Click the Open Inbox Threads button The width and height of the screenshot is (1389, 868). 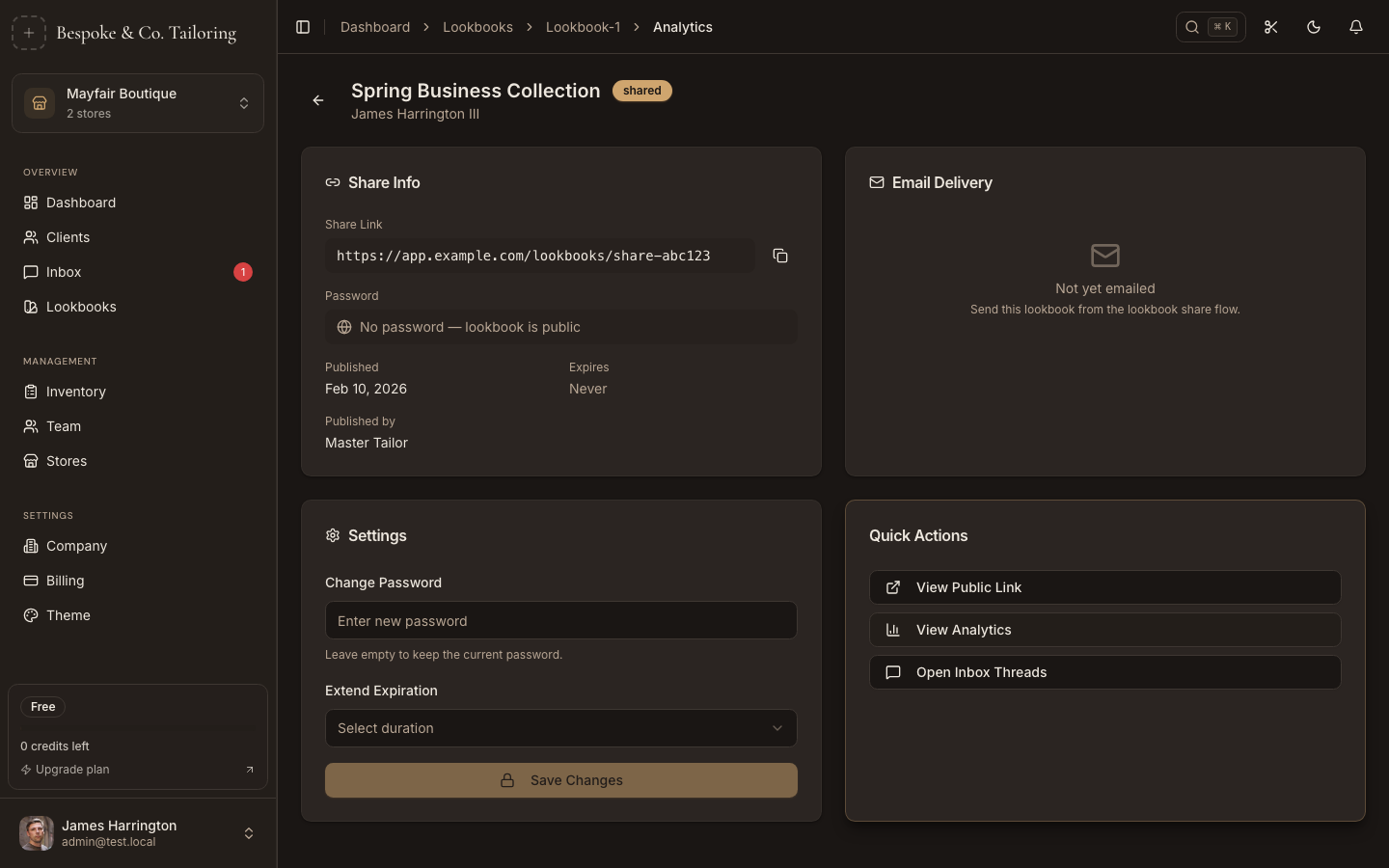[1104, 672]
